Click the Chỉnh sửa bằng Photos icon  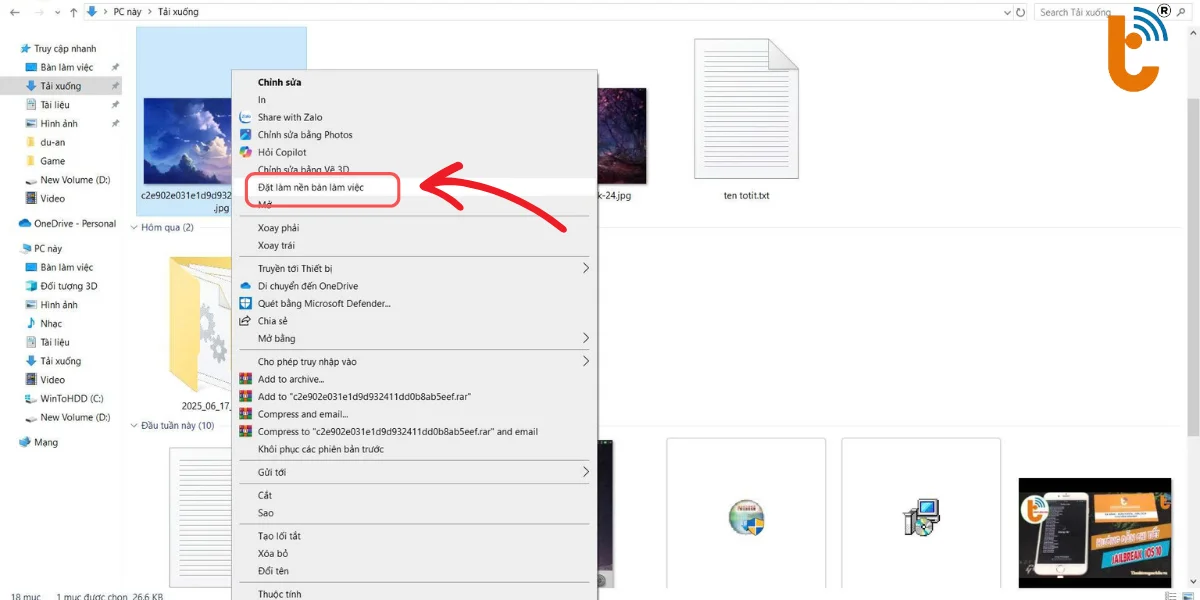tap(246, 135)
